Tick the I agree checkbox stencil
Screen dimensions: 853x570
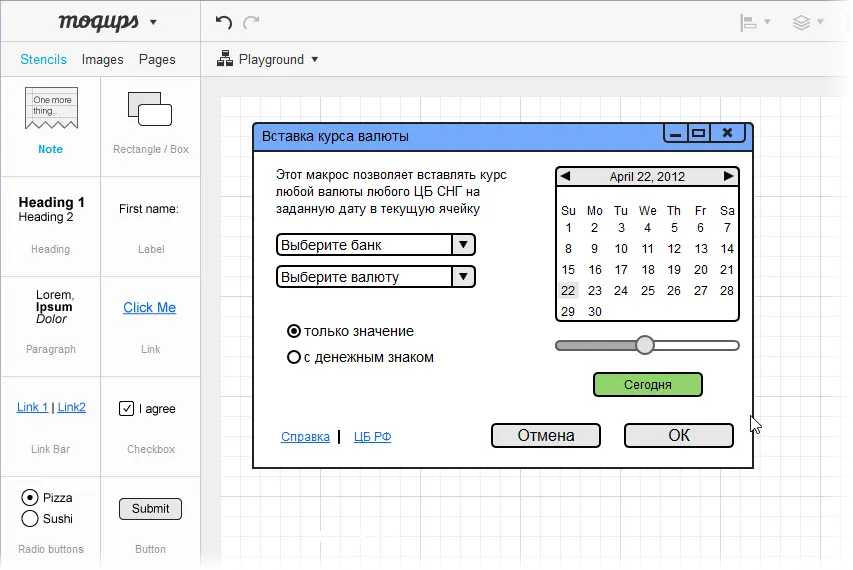[126, 408]
